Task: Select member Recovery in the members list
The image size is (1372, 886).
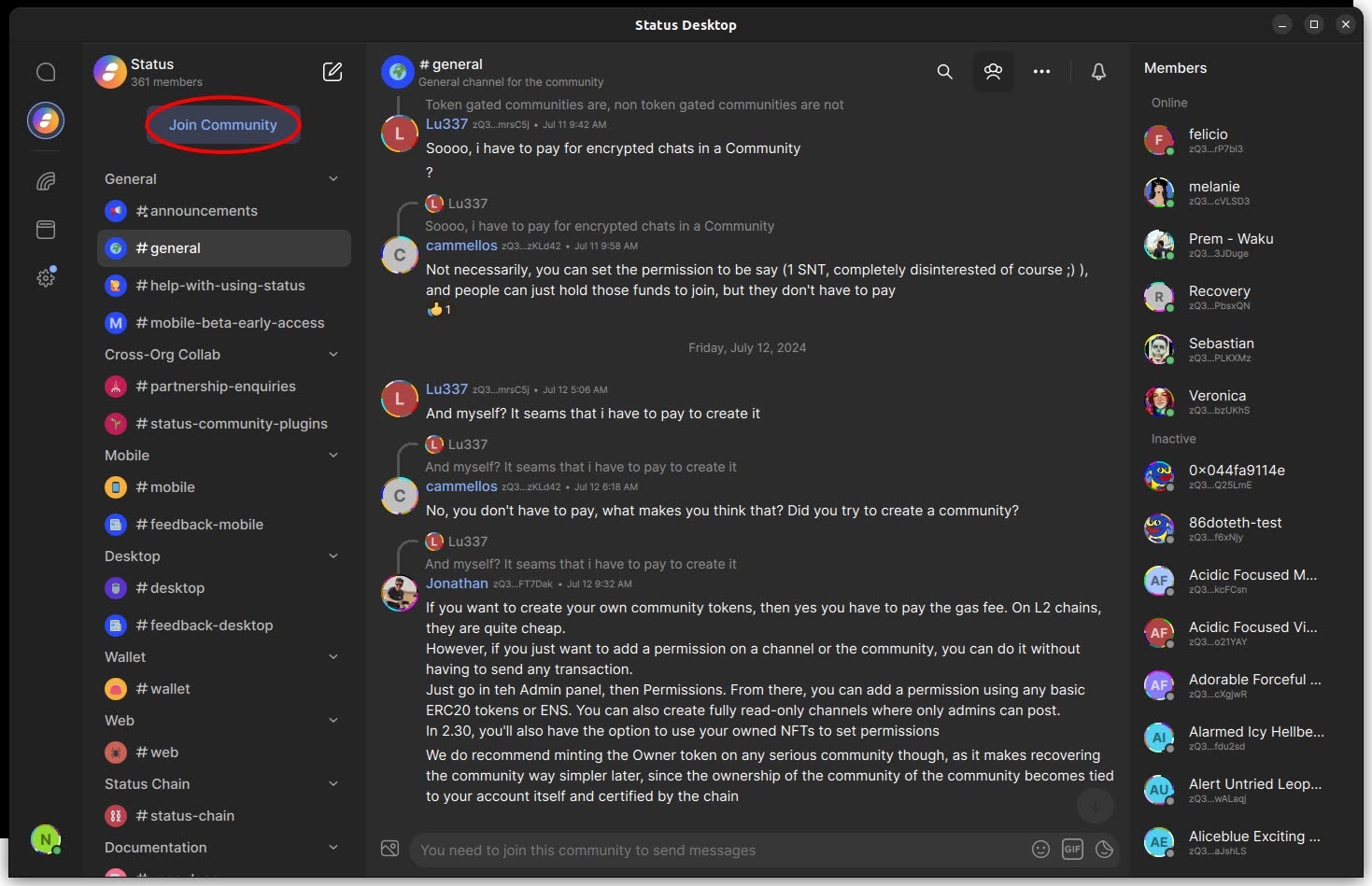Action: [x=1246, y=297]
